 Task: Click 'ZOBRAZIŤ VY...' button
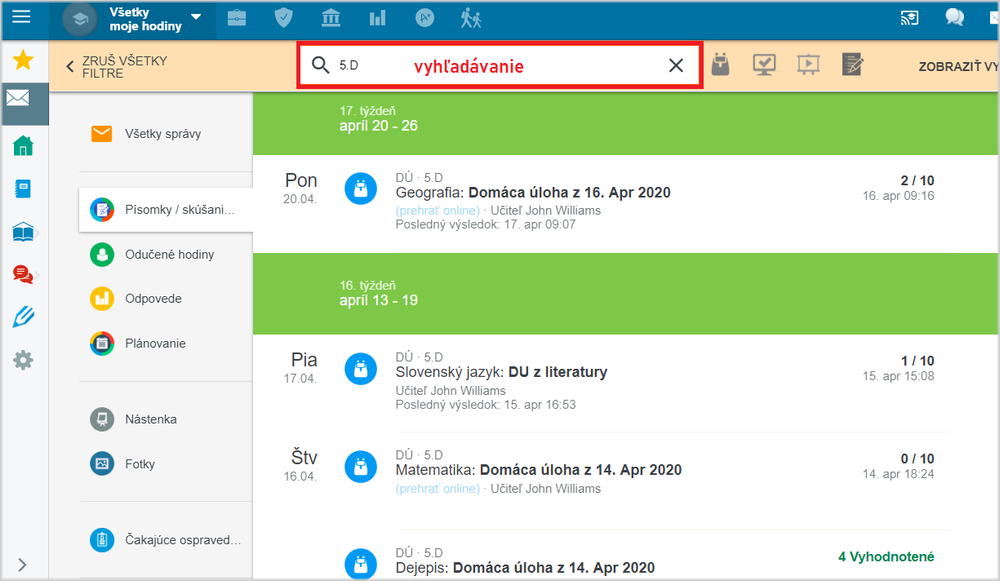[x=959, y=66]
